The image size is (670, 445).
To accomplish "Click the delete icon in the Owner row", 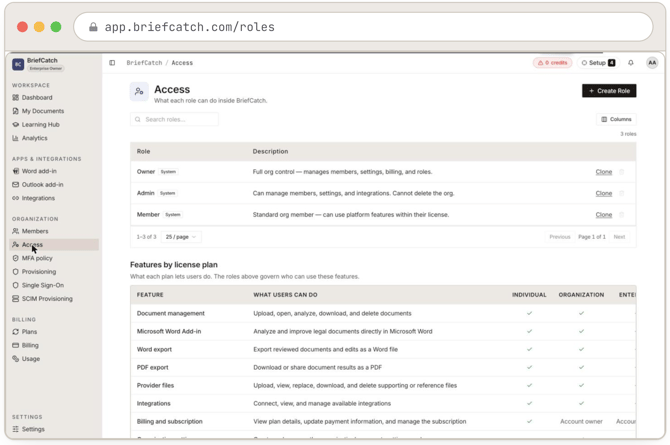I will point(622,172).
